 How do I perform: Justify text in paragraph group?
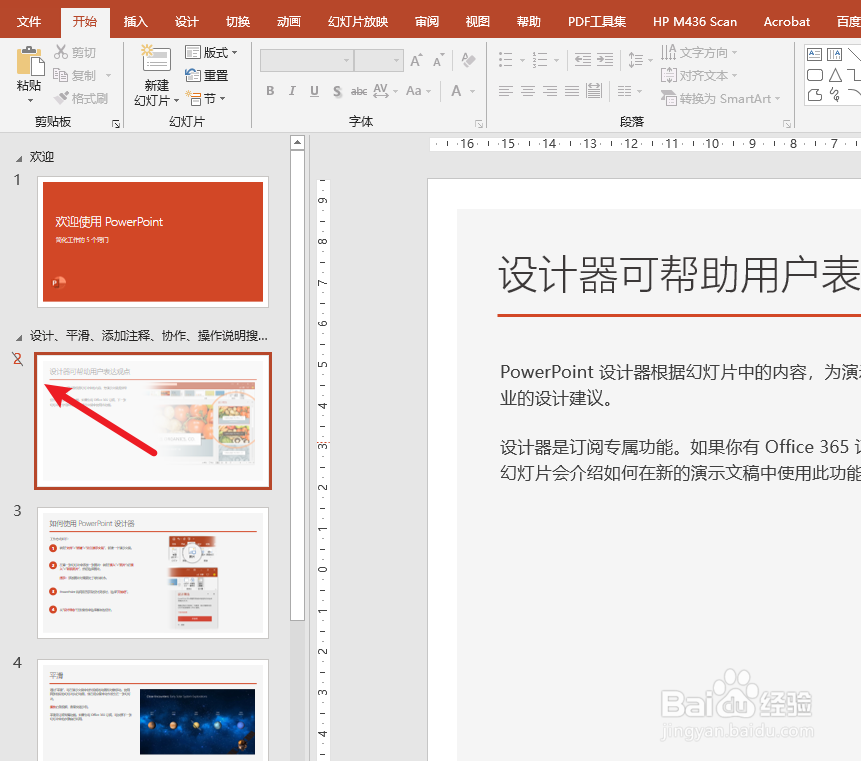pyautogui.click(x=572, y=91)
